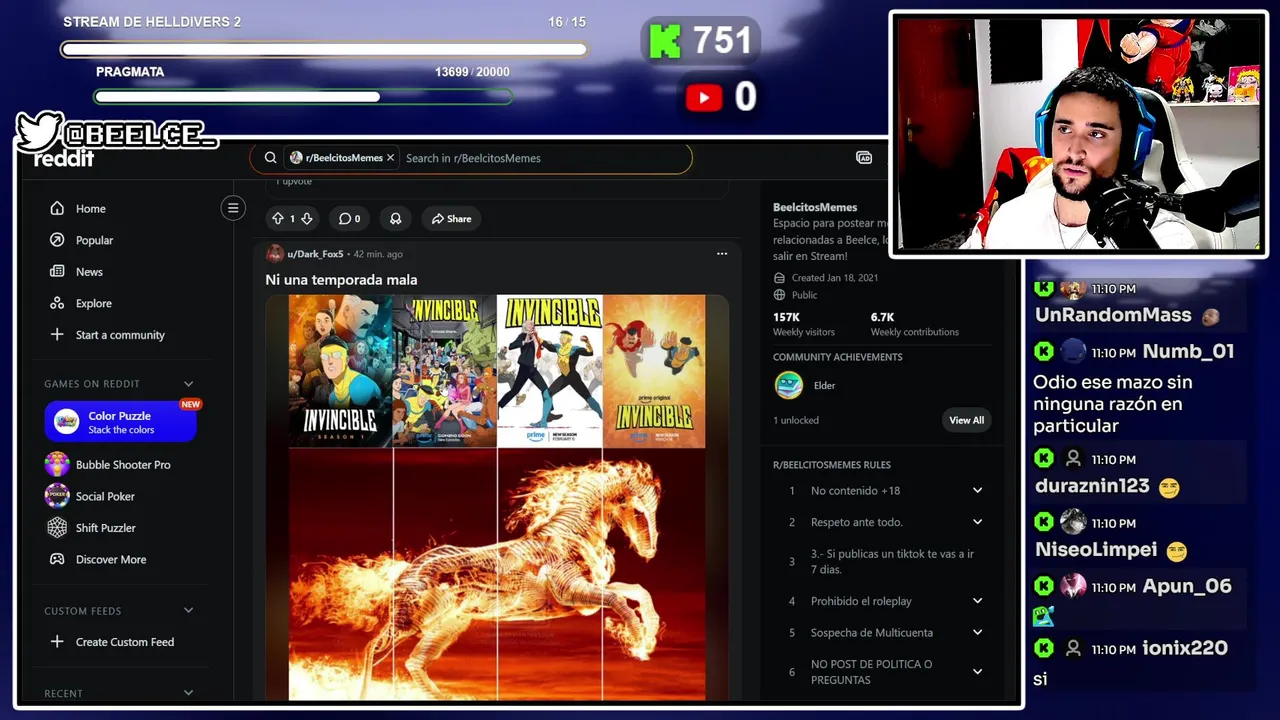Click the Popular arrow icon

coord(57,240)
